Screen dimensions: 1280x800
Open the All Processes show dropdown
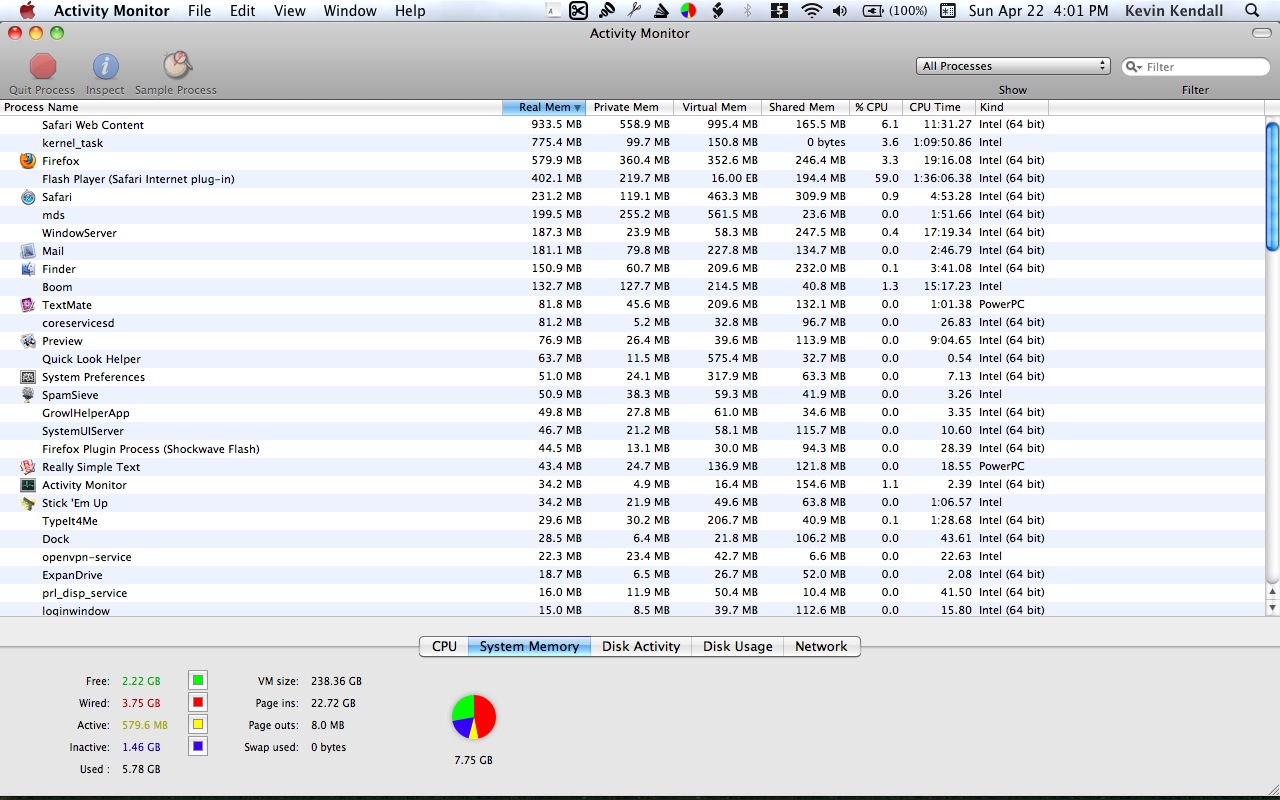click(x=1013, y=66)
